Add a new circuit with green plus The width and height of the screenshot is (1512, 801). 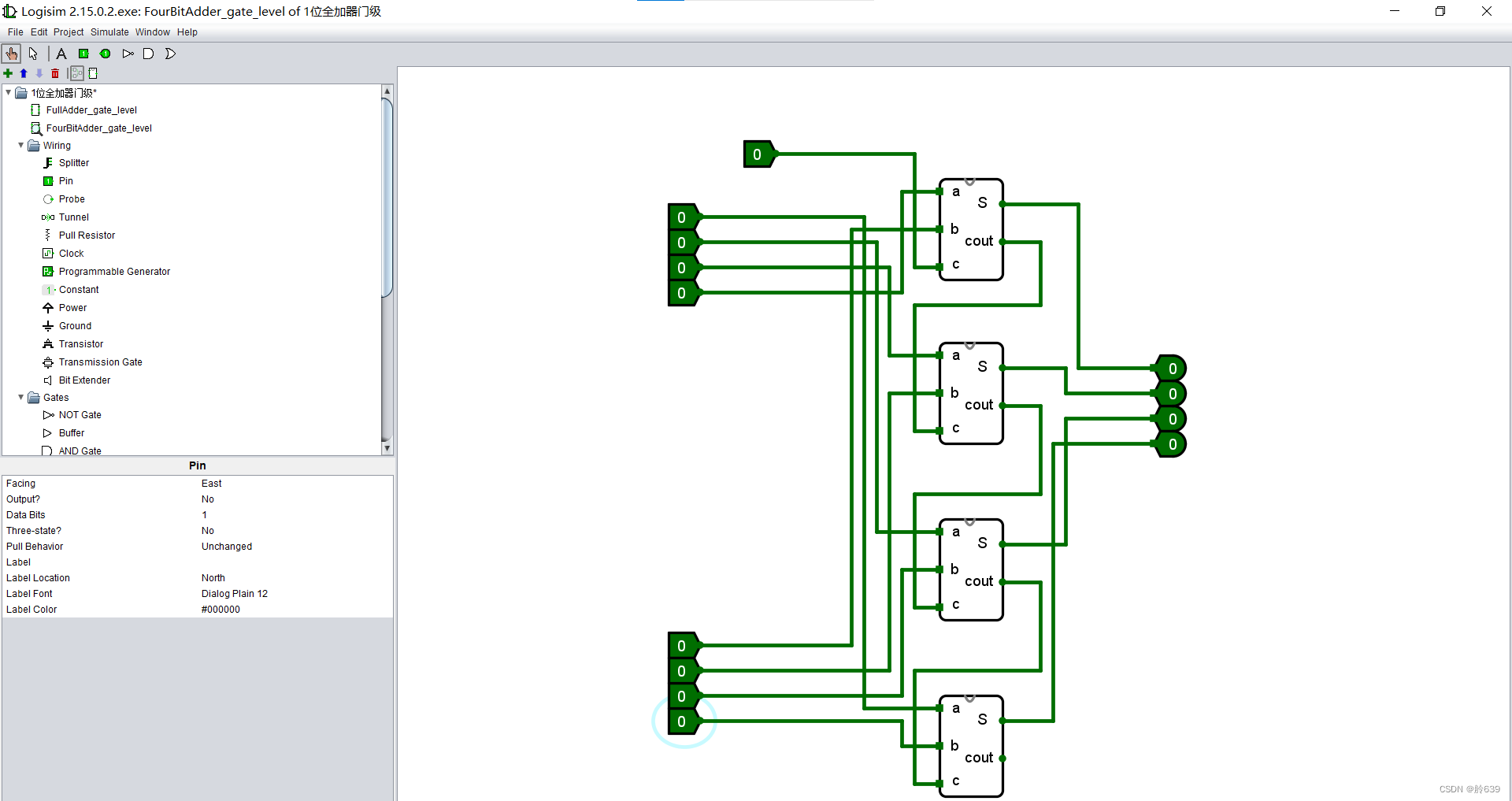pos(8,73)
